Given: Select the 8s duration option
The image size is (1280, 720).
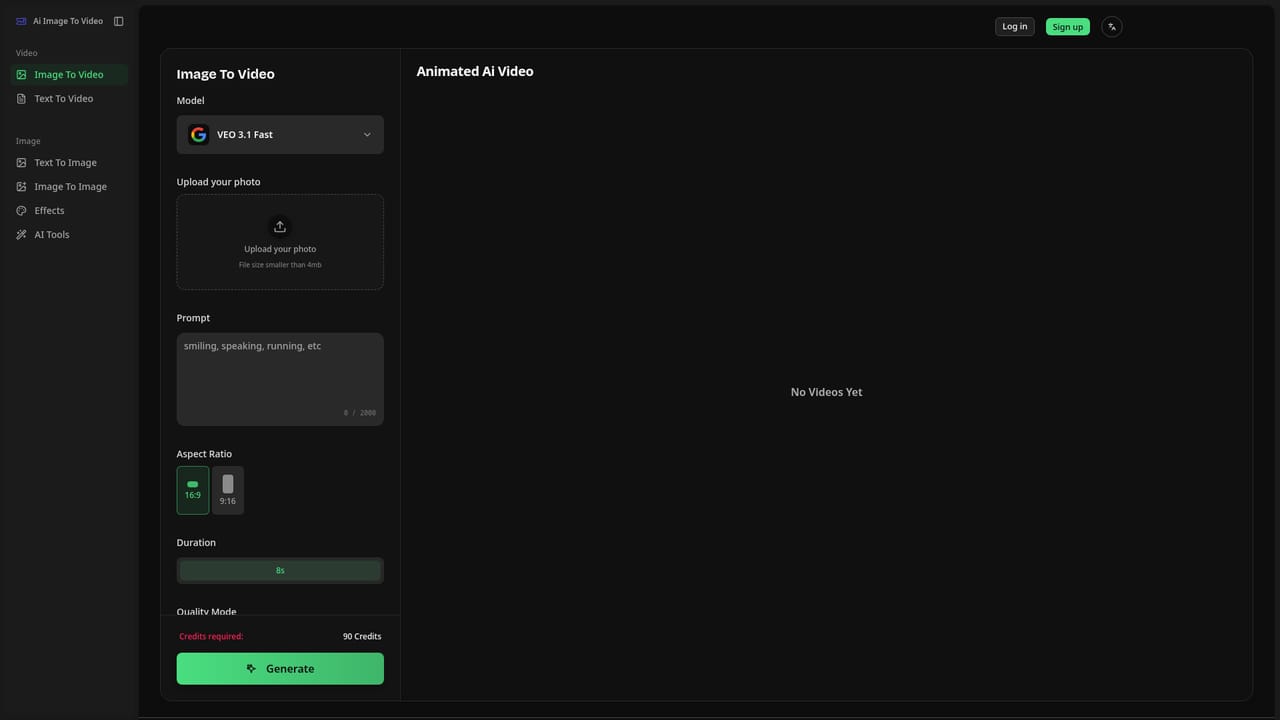Looking at the screenshot, I should 280,570.
